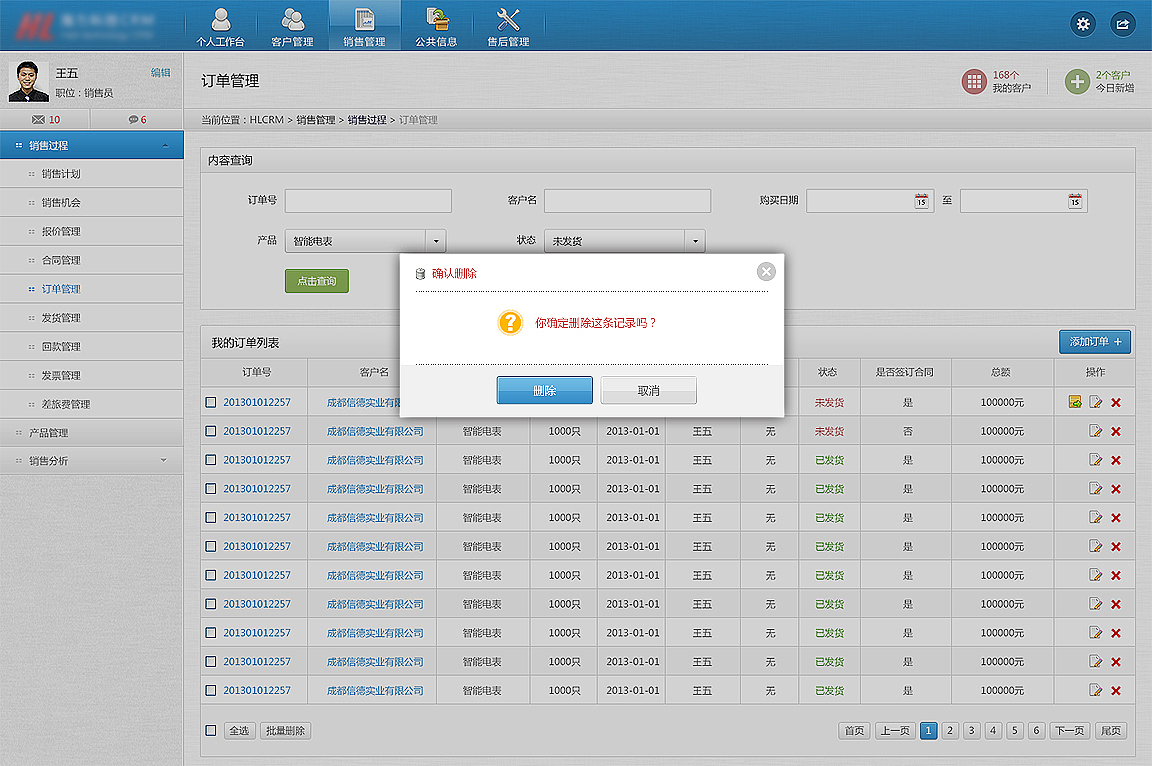
Task: Go to 上一页 in pagination
Action: point(895,731)
